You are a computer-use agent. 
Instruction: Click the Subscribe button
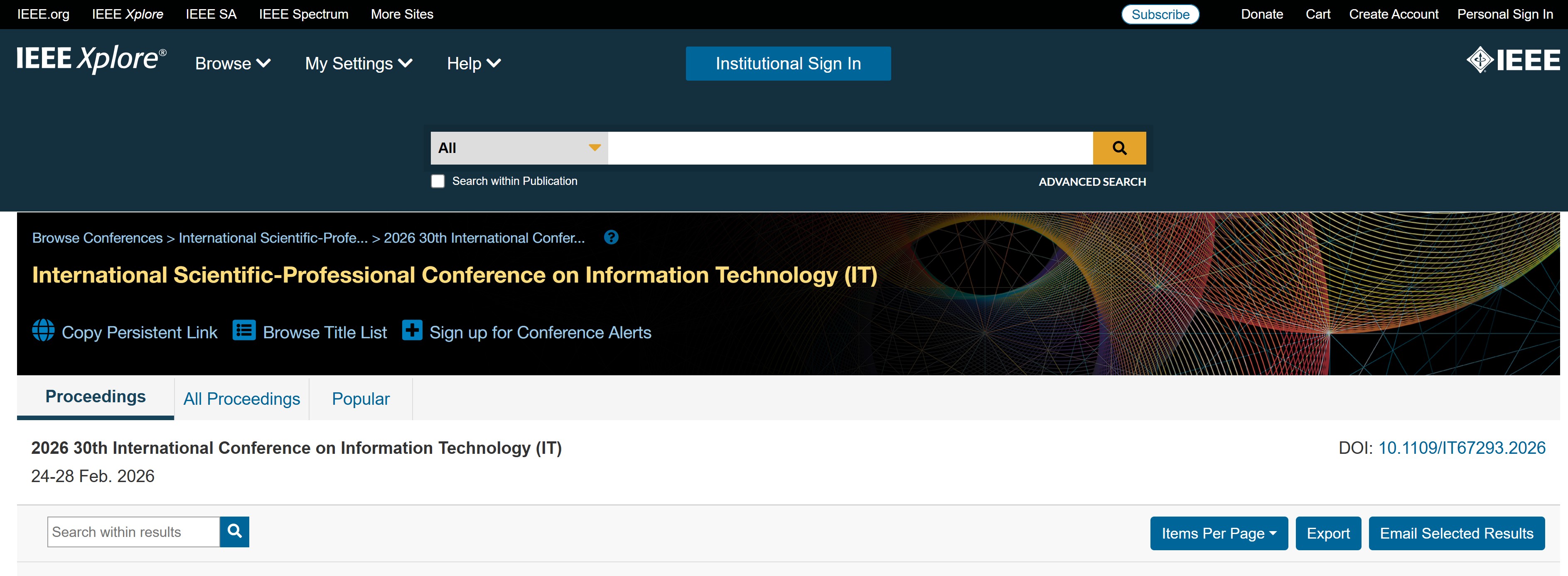pos(1160,15)
